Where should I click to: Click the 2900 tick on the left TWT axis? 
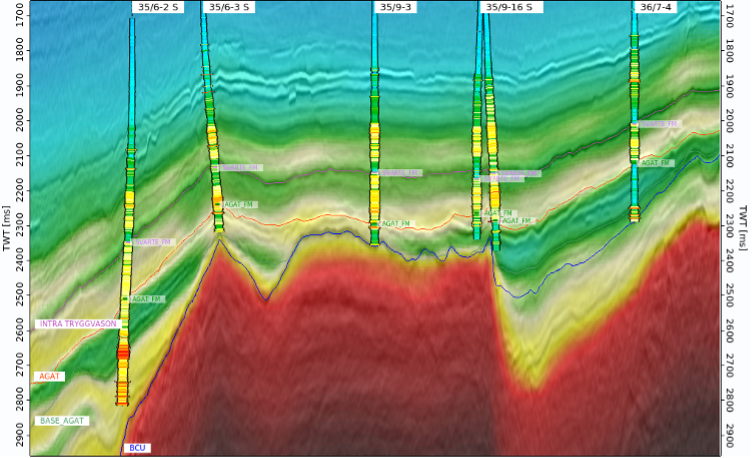click(20, 434)
